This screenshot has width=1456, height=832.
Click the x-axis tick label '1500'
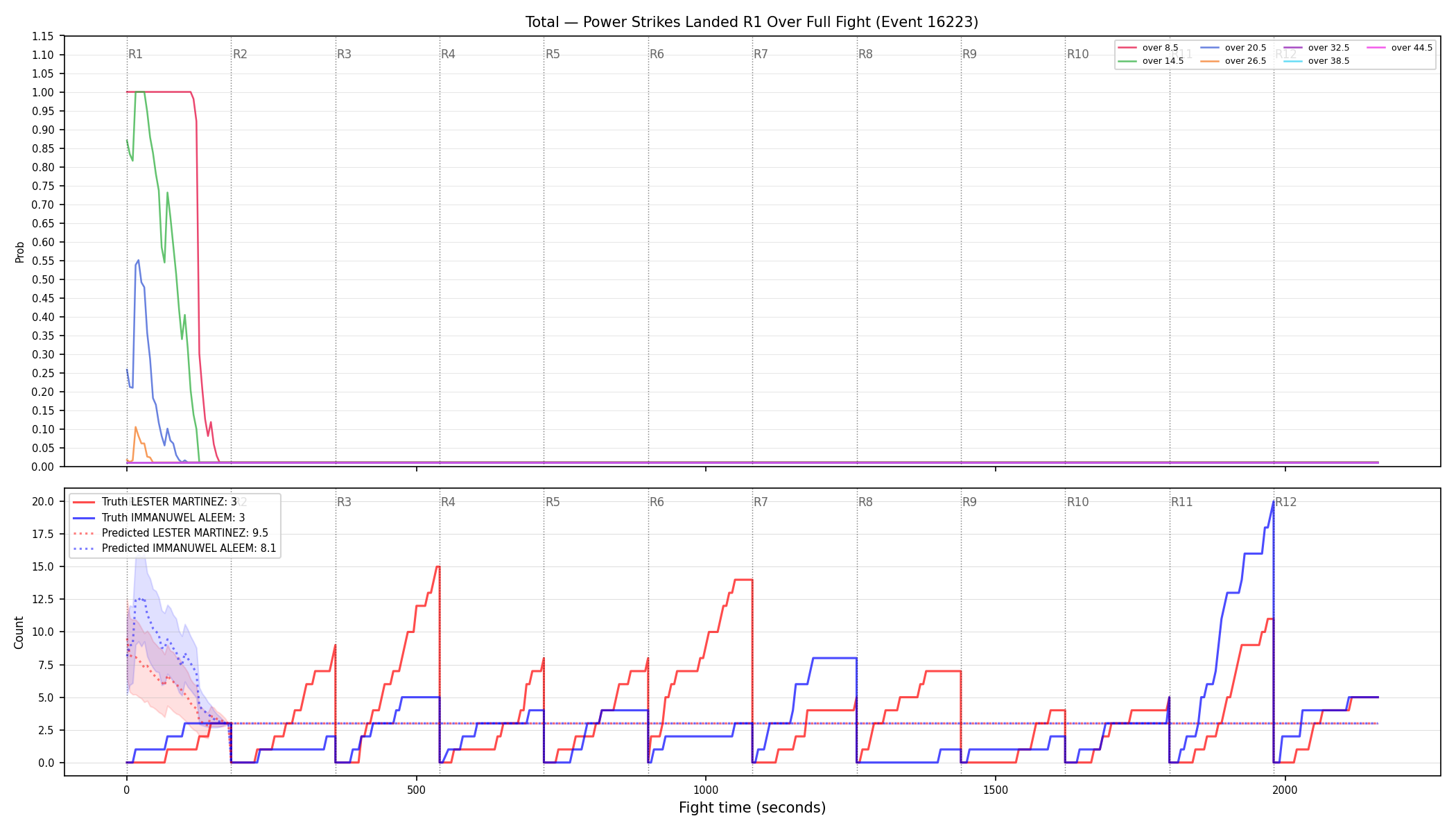pos(996,790)
